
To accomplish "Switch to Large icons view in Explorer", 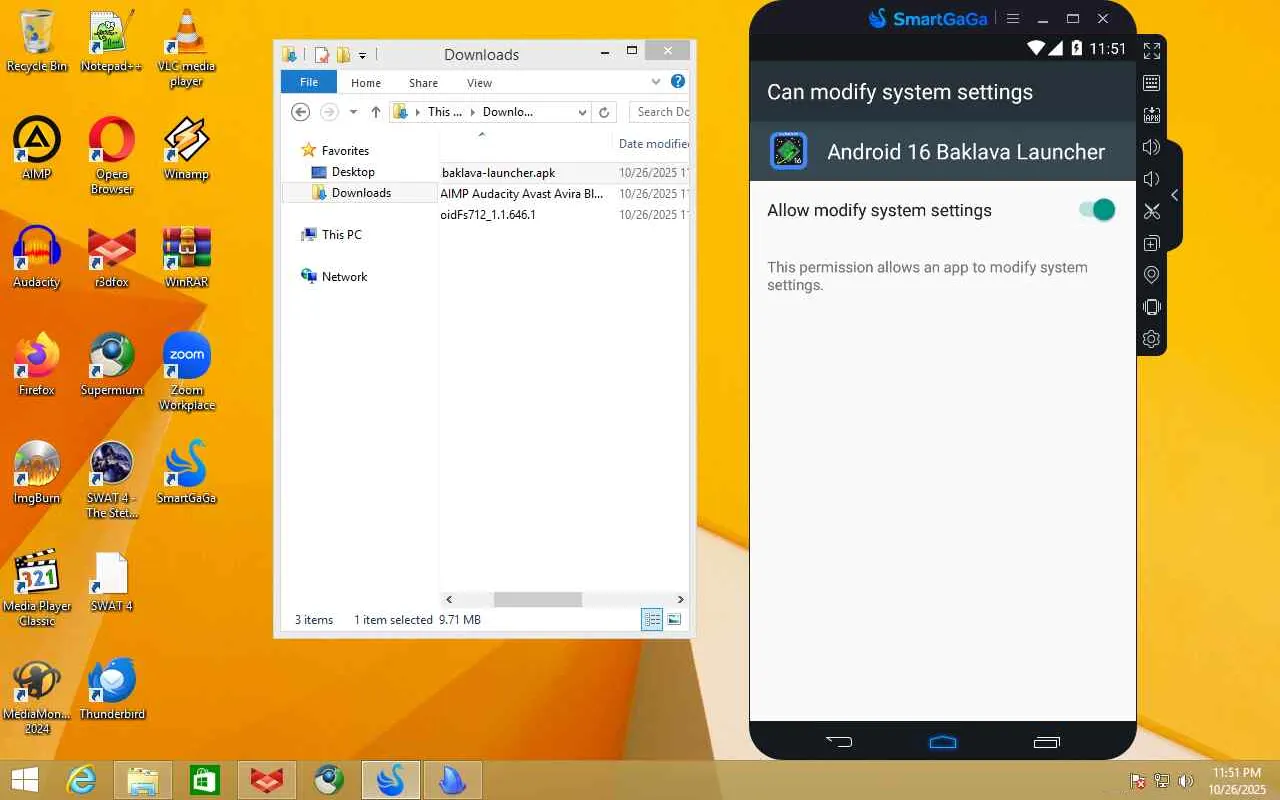I will tap(674, 620).
